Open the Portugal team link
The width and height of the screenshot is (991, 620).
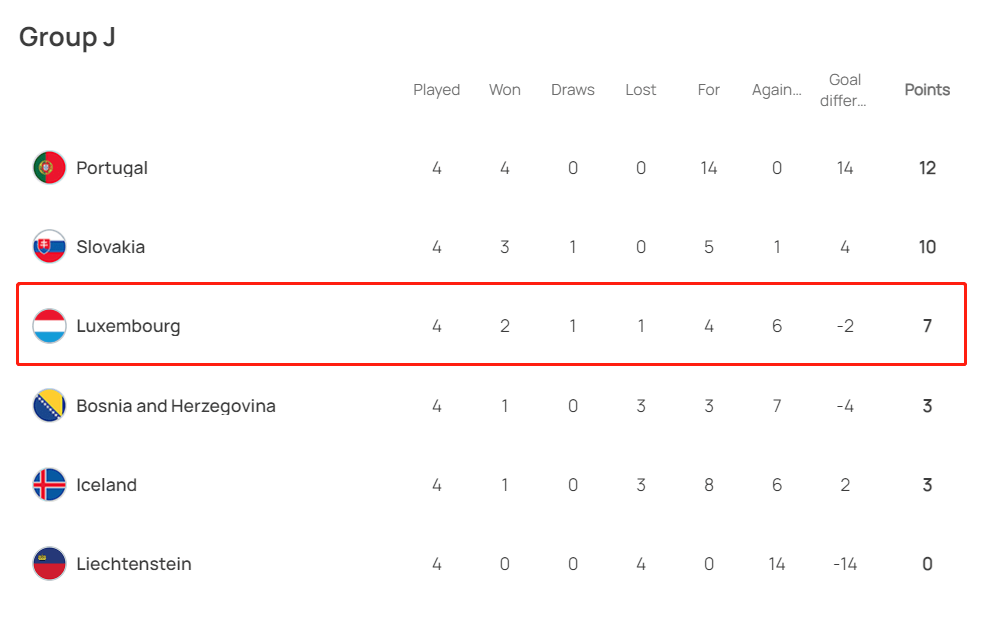(x=112, y=168)
